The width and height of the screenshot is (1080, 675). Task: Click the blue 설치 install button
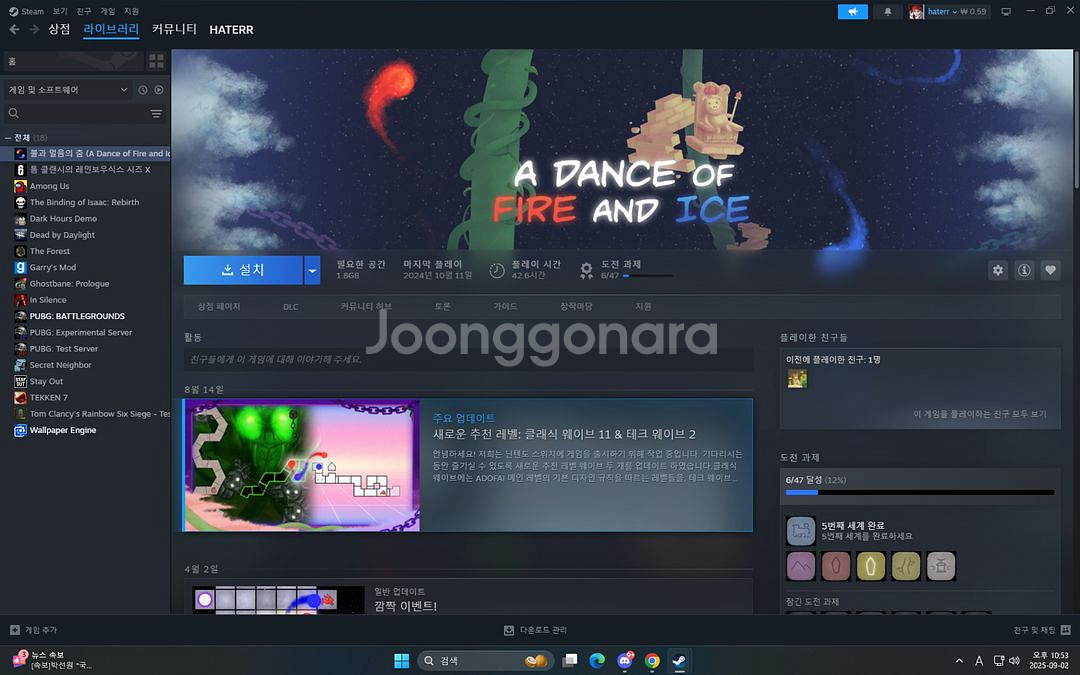(243, 271)
